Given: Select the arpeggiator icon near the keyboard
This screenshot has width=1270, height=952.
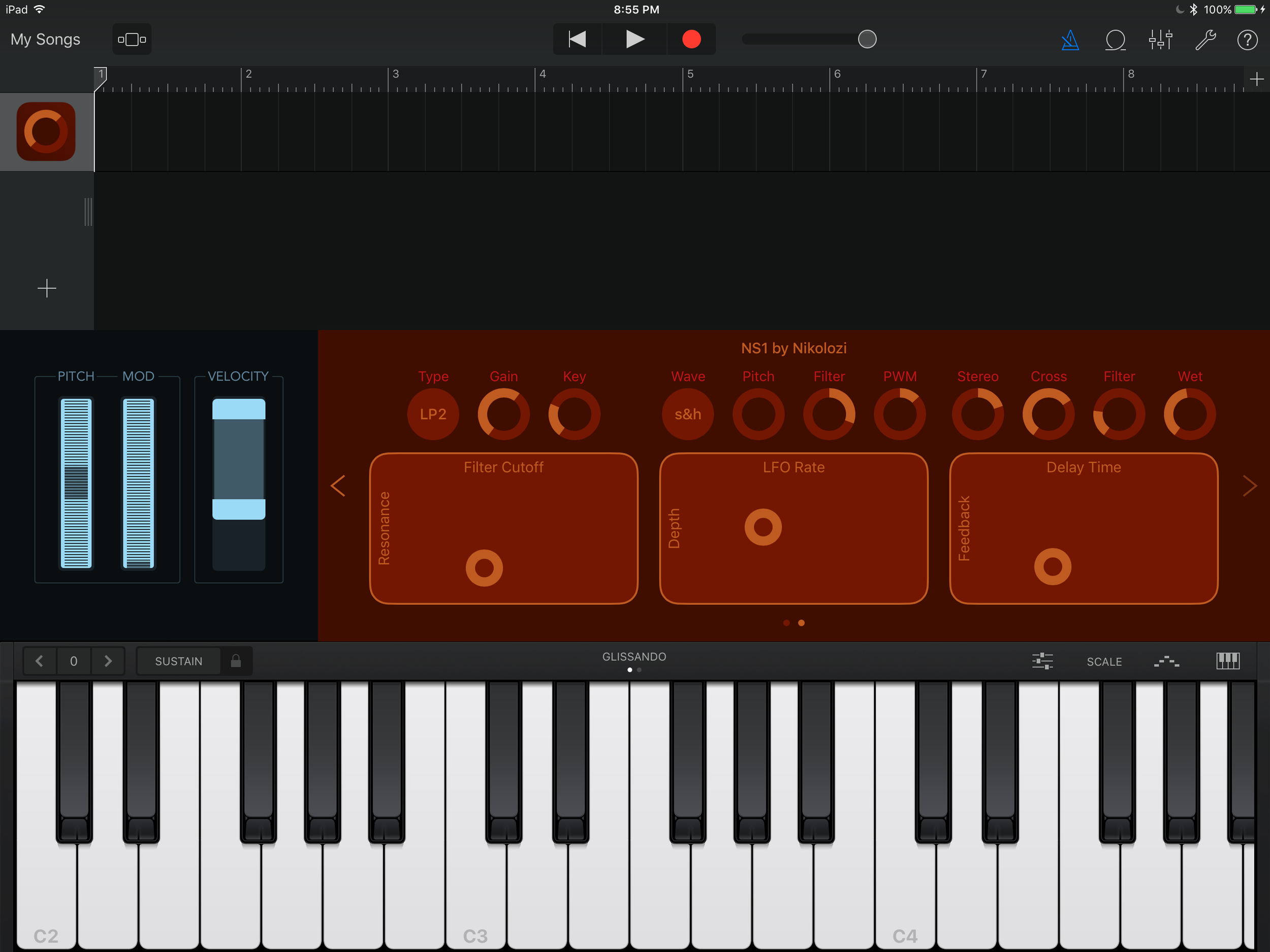Looking at the screenshot, I should coord(1167,661).
